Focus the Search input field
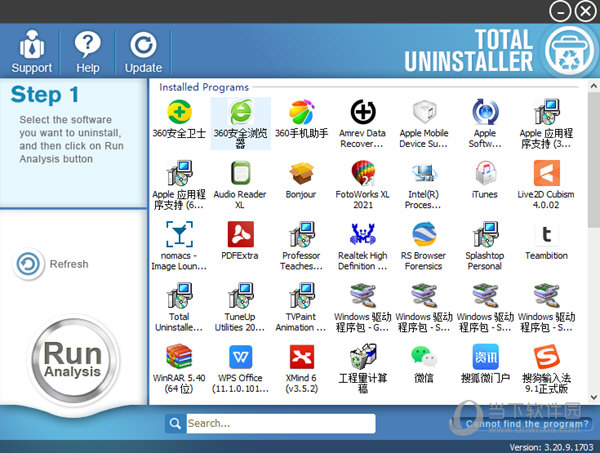 [281, 424]
